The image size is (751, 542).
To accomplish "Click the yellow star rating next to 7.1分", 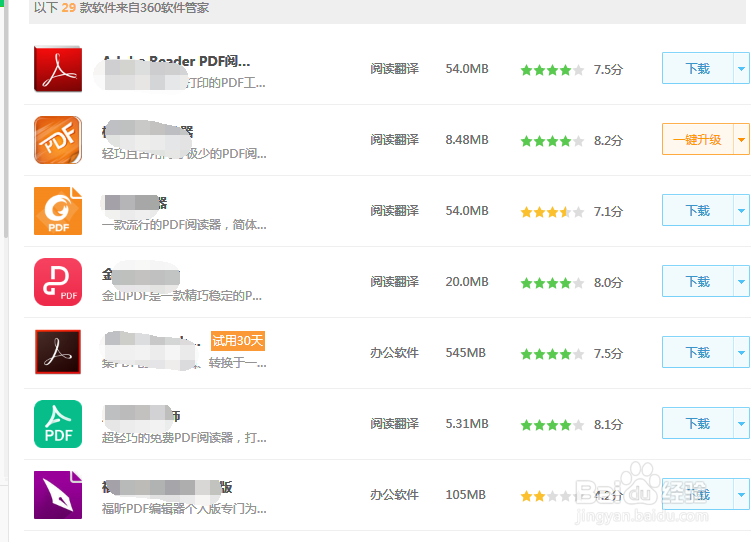I will tap(552, 212).
